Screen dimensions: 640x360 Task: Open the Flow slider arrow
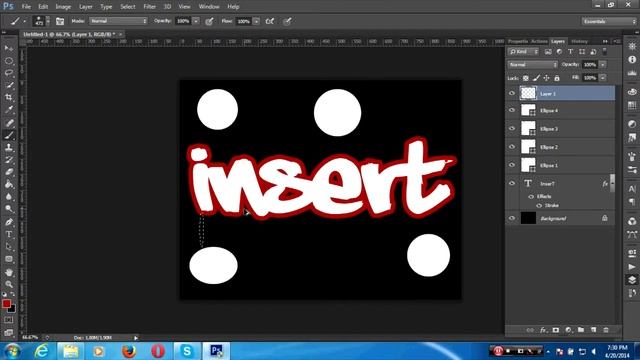(x=256, y=21)
